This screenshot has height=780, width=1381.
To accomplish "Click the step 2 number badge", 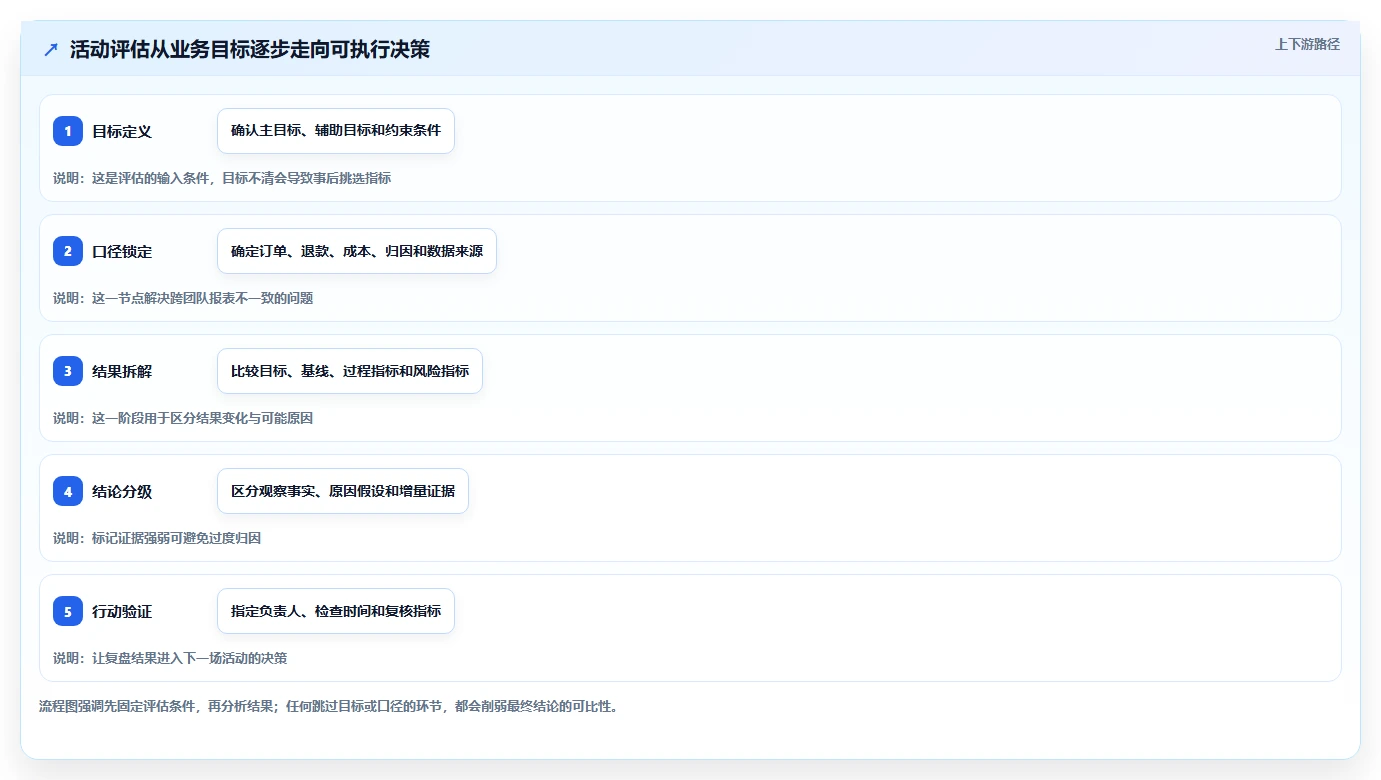I will (68, 251).
